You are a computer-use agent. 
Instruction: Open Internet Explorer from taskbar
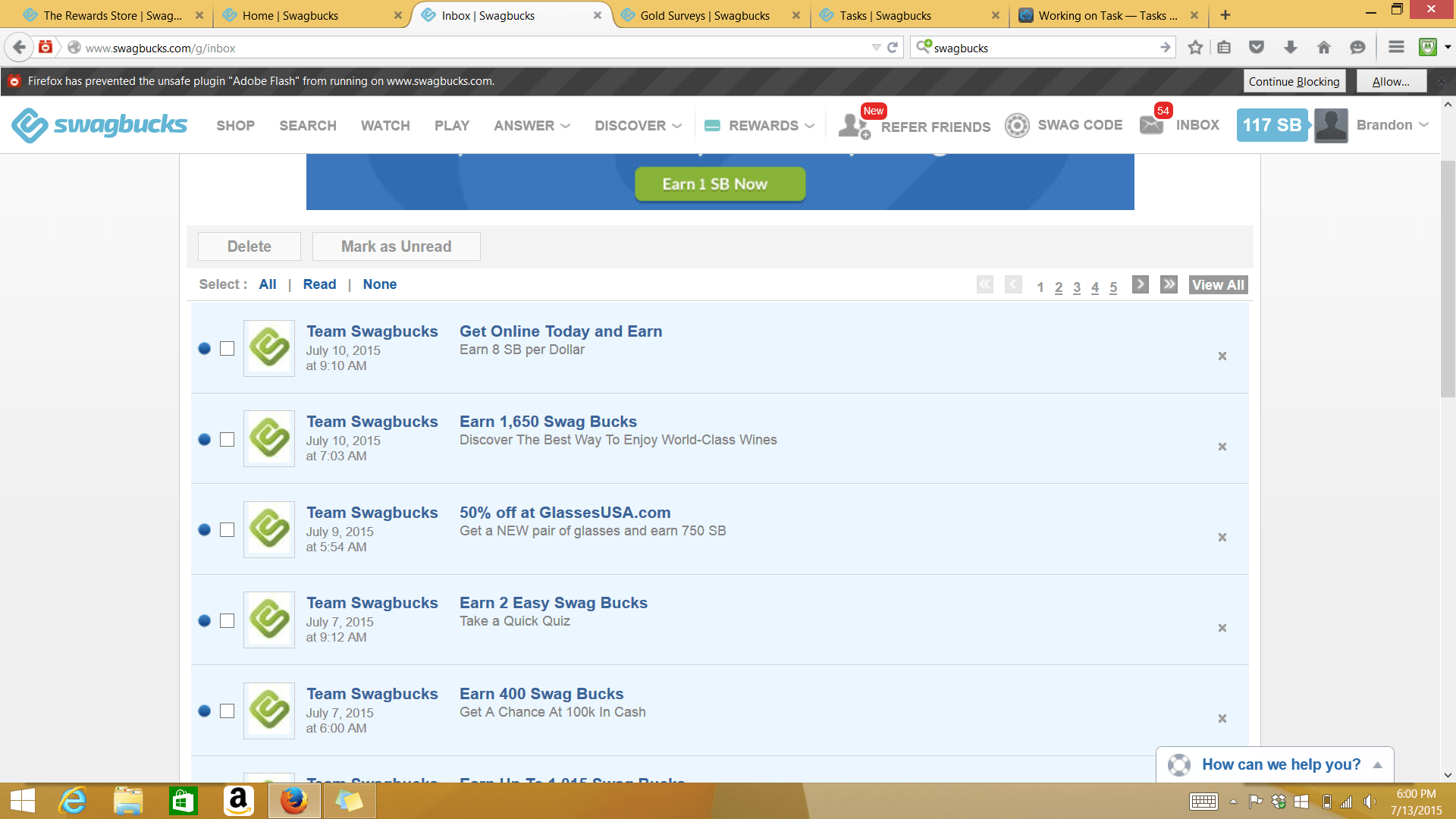pos(74,801)
